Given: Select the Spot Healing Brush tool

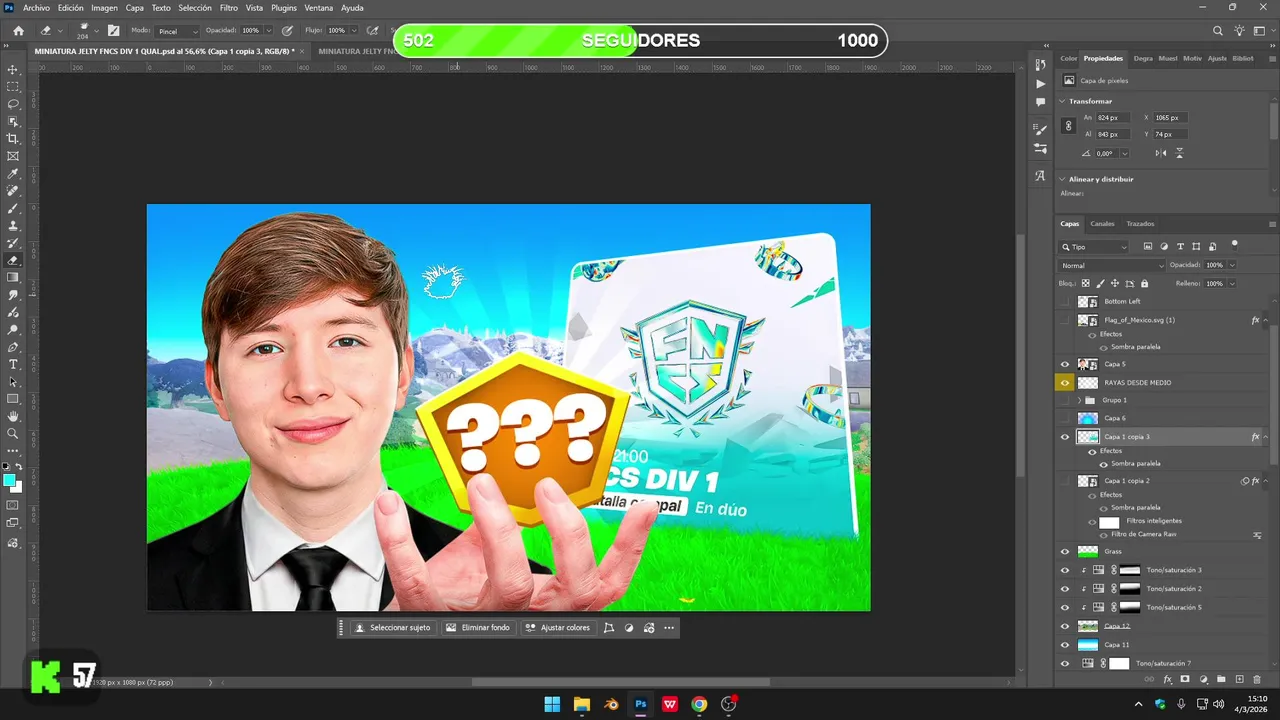Looking at the screenshot, I should 13,190.
